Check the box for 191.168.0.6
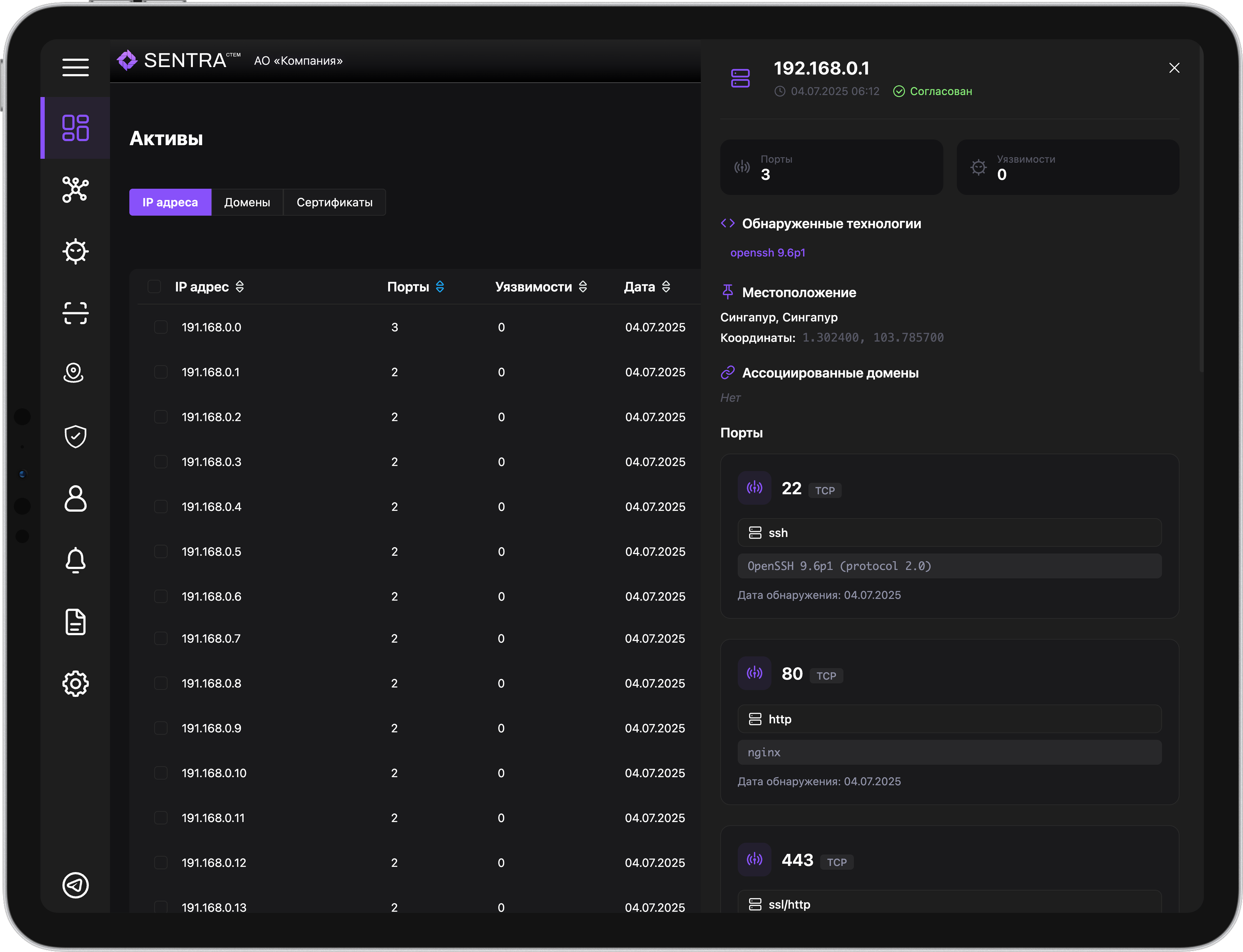Viewport: 1243px width, 952px height. coord(161,596)
